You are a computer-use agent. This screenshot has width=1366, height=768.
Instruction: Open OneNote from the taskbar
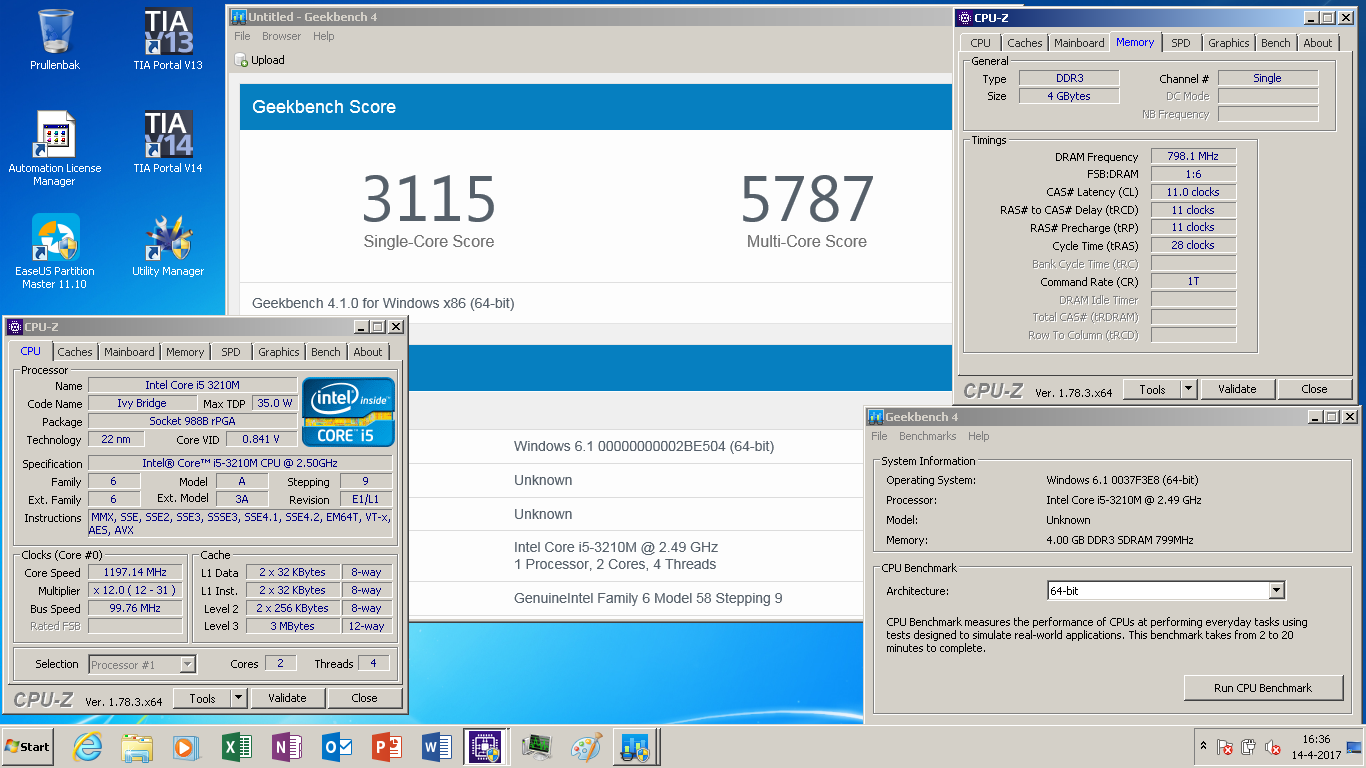click(x=286, y=747)
